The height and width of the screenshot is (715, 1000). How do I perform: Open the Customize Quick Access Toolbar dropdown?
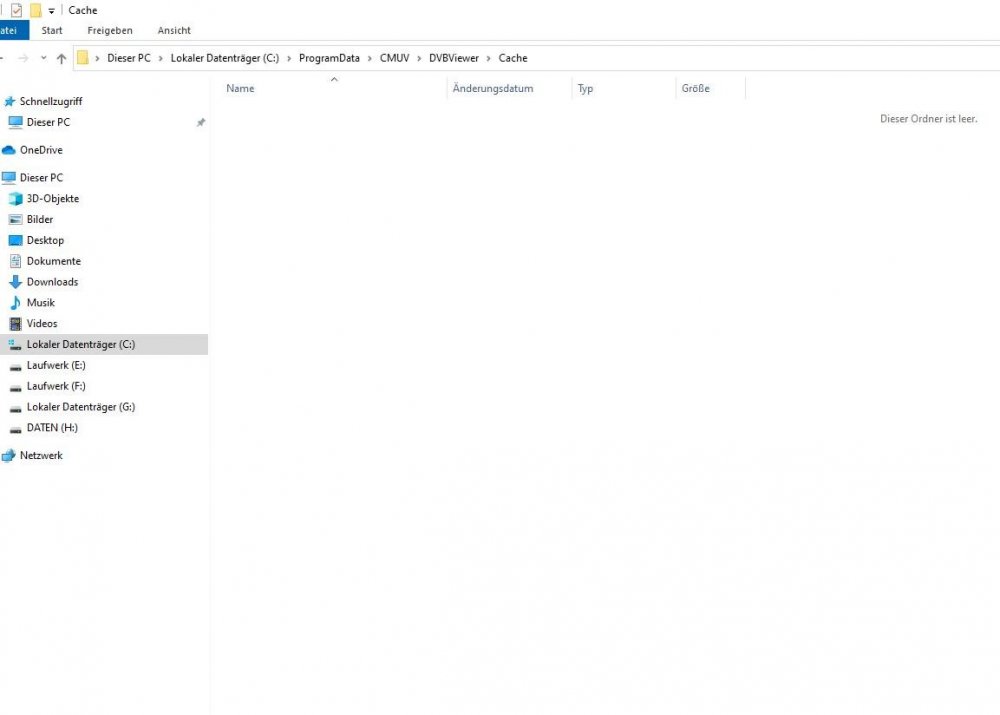[x=52, y=11]
